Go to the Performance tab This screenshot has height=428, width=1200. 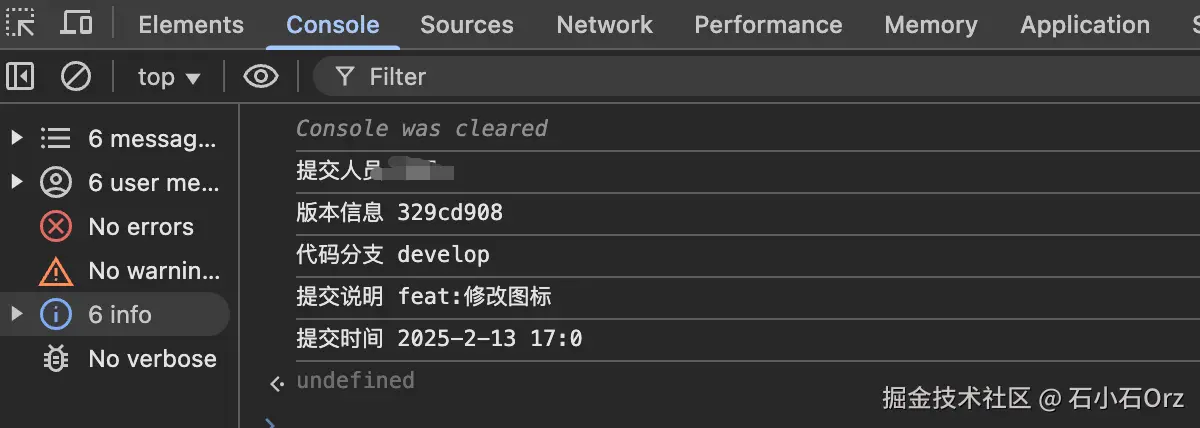768,25
